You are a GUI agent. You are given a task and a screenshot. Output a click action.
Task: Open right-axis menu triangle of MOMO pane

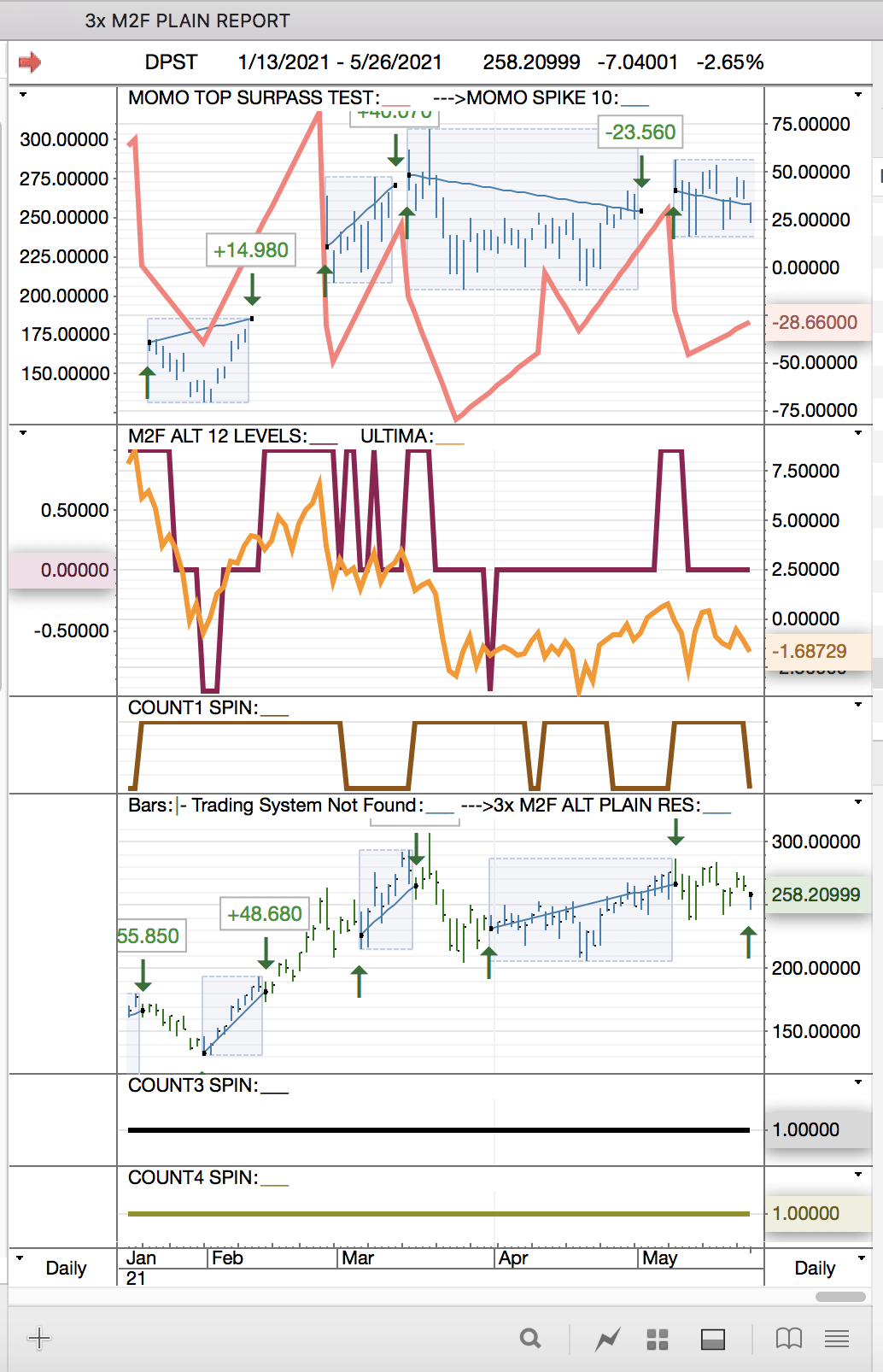coord(858,95)
